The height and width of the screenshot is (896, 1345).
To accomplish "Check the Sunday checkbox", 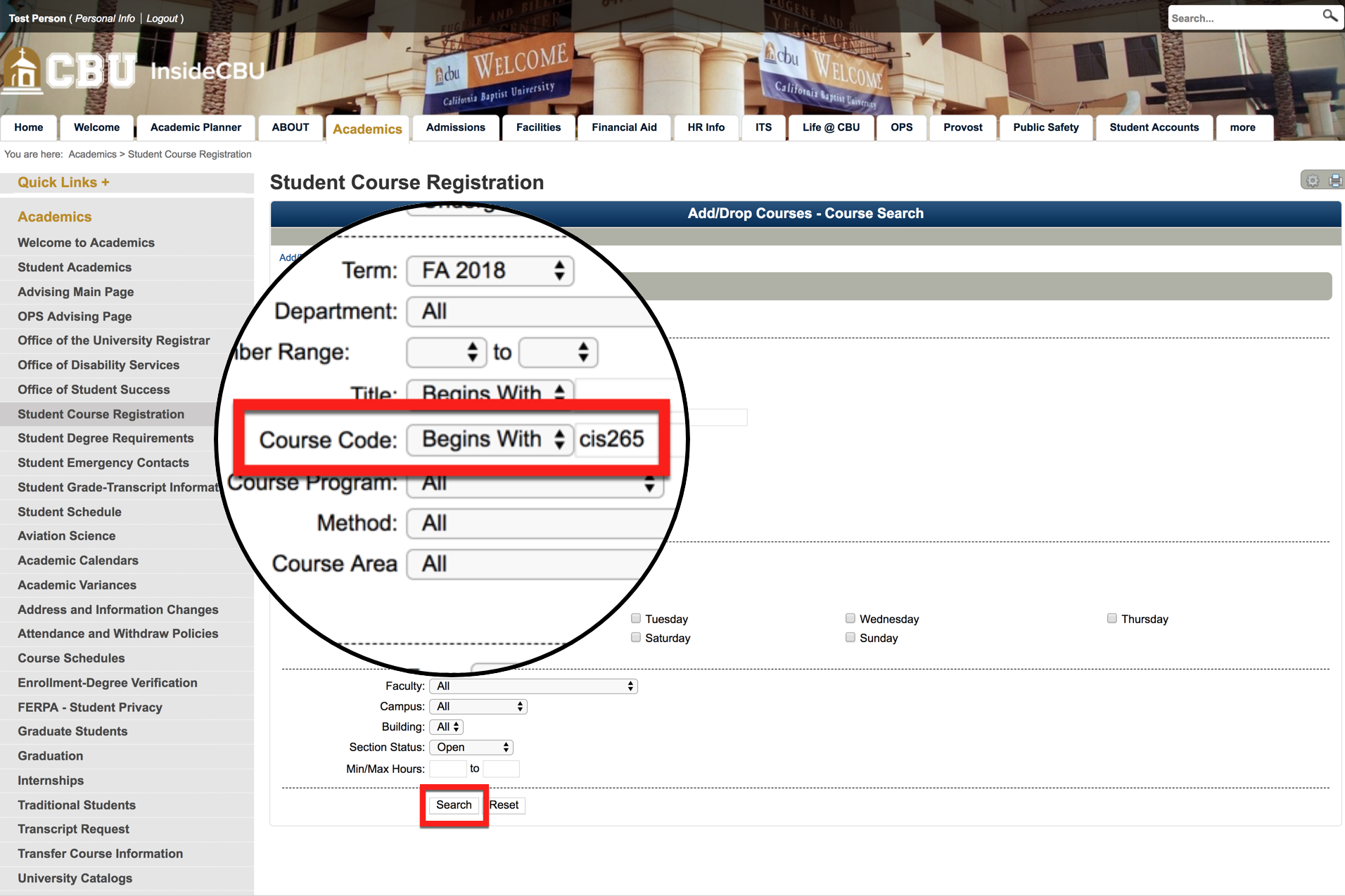I will [850, 638].
